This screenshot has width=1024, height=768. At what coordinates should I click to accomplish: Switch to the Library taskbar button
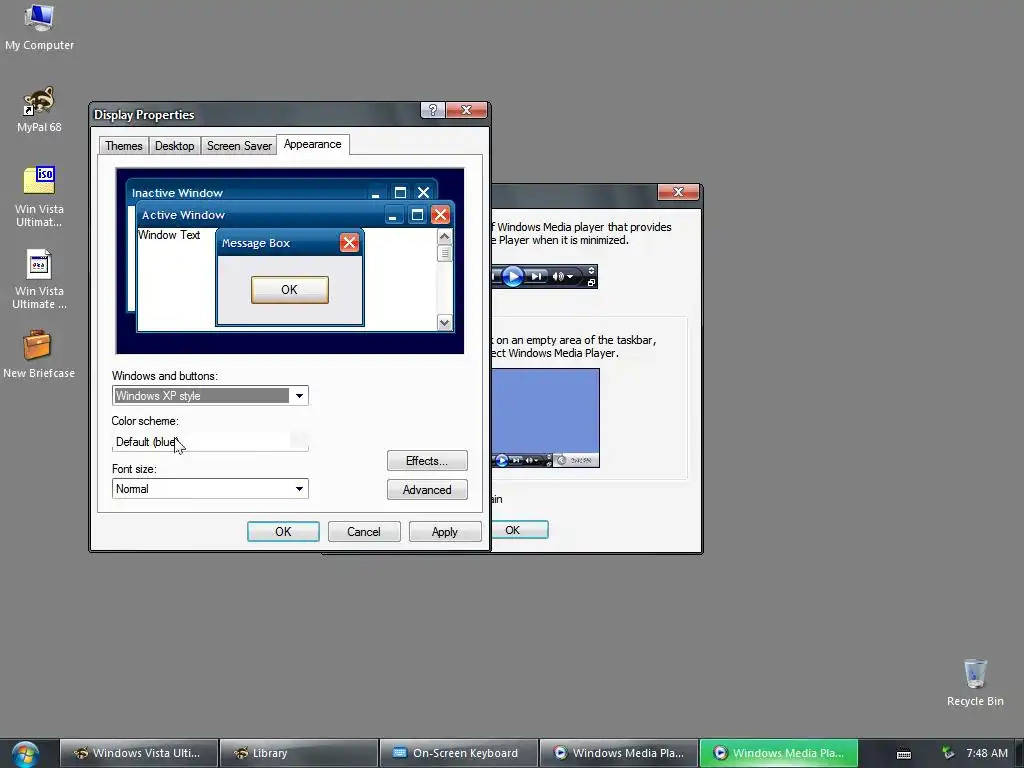point(299,753)
